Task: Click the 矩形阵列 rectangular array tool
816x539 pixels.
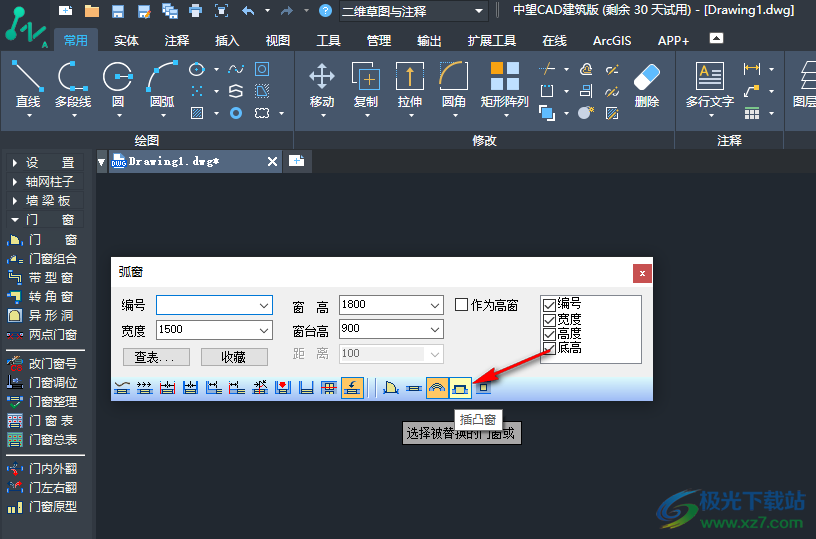Action: pos(504,86)
